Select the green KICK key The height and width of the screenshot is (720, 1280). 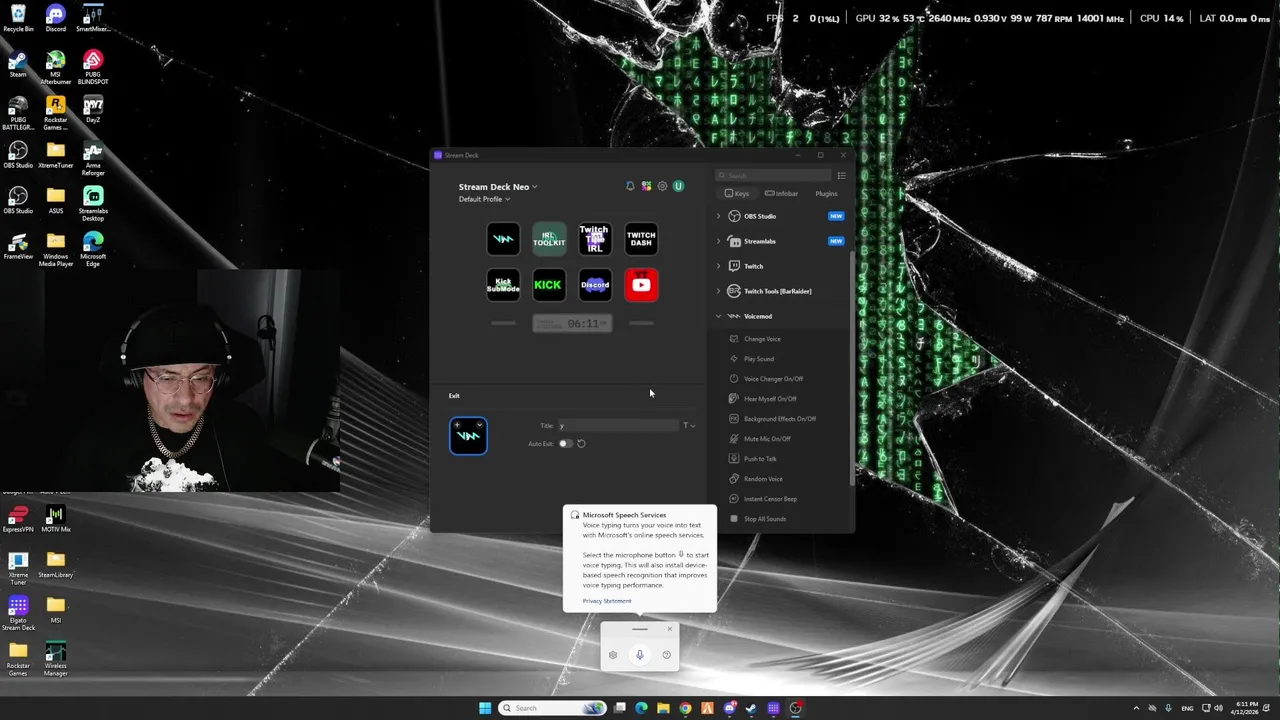[548, 285]
